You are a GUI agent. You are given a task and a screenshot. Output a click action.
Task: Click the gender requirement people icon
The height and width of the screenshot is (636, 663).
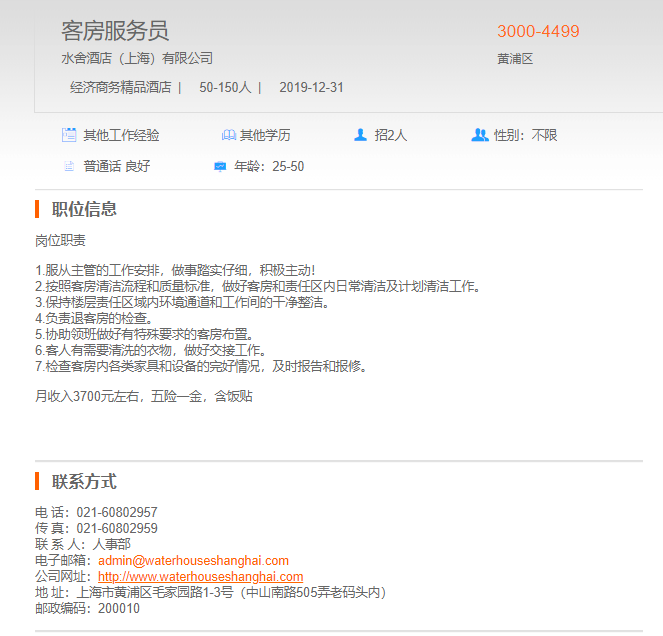click(x=479, y=135)
